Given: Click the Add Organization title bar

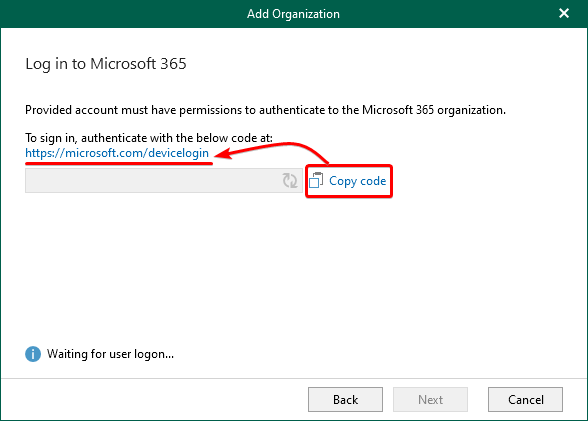Looking at the screenshot, I should [x=293, y=14].
